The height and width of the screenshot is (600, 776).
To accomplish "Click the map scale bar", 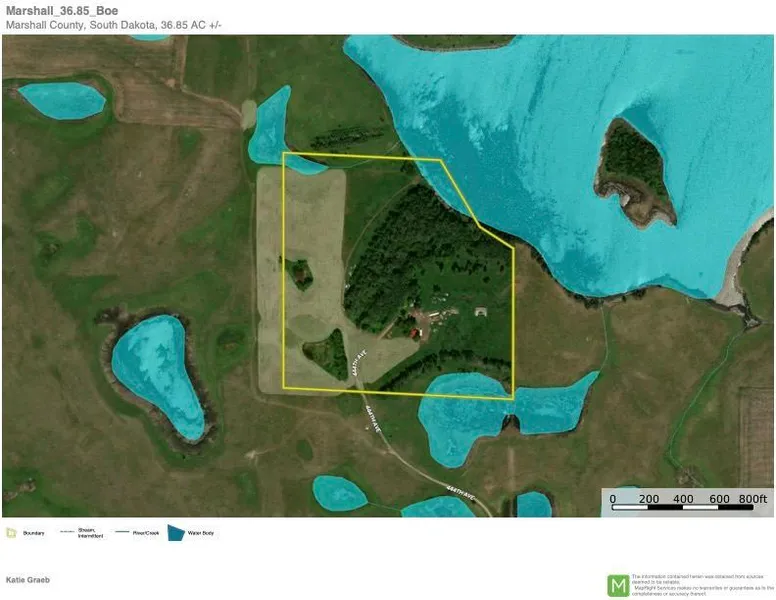I will tap(680, 509).
